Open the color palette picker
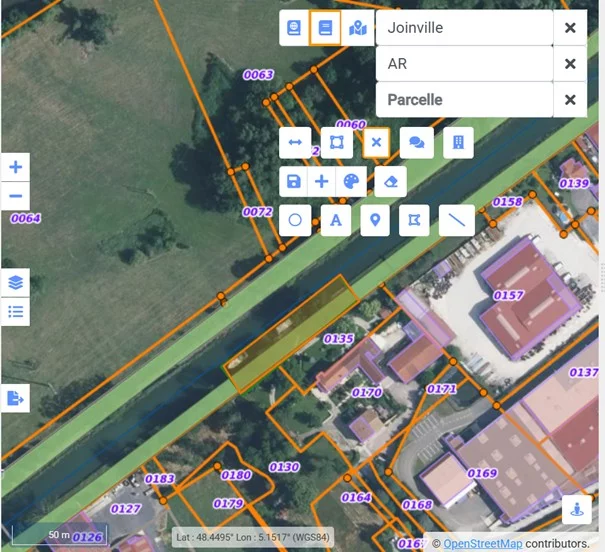605x552 pixels. coord(351,181)
